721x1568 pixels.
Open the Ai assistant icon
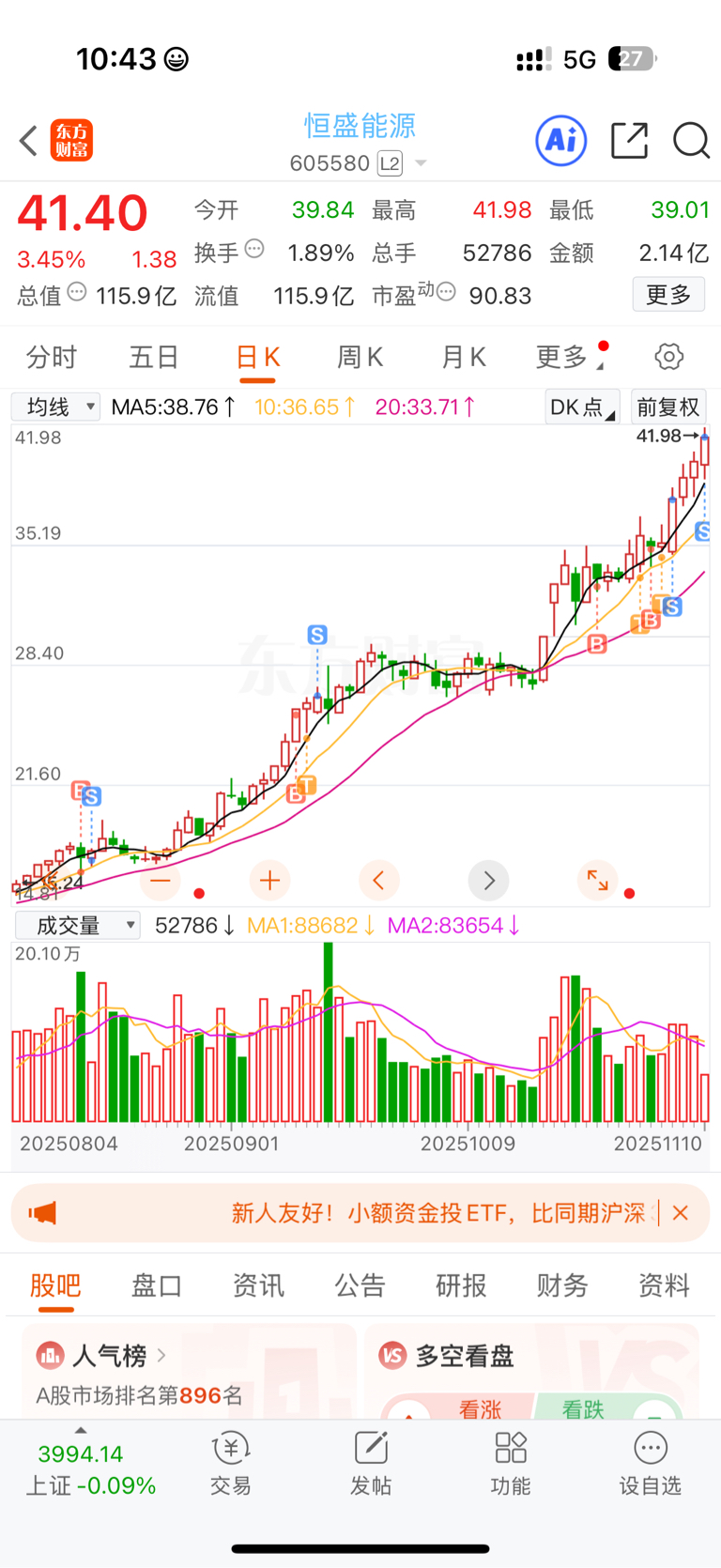(x=561, y=141)
